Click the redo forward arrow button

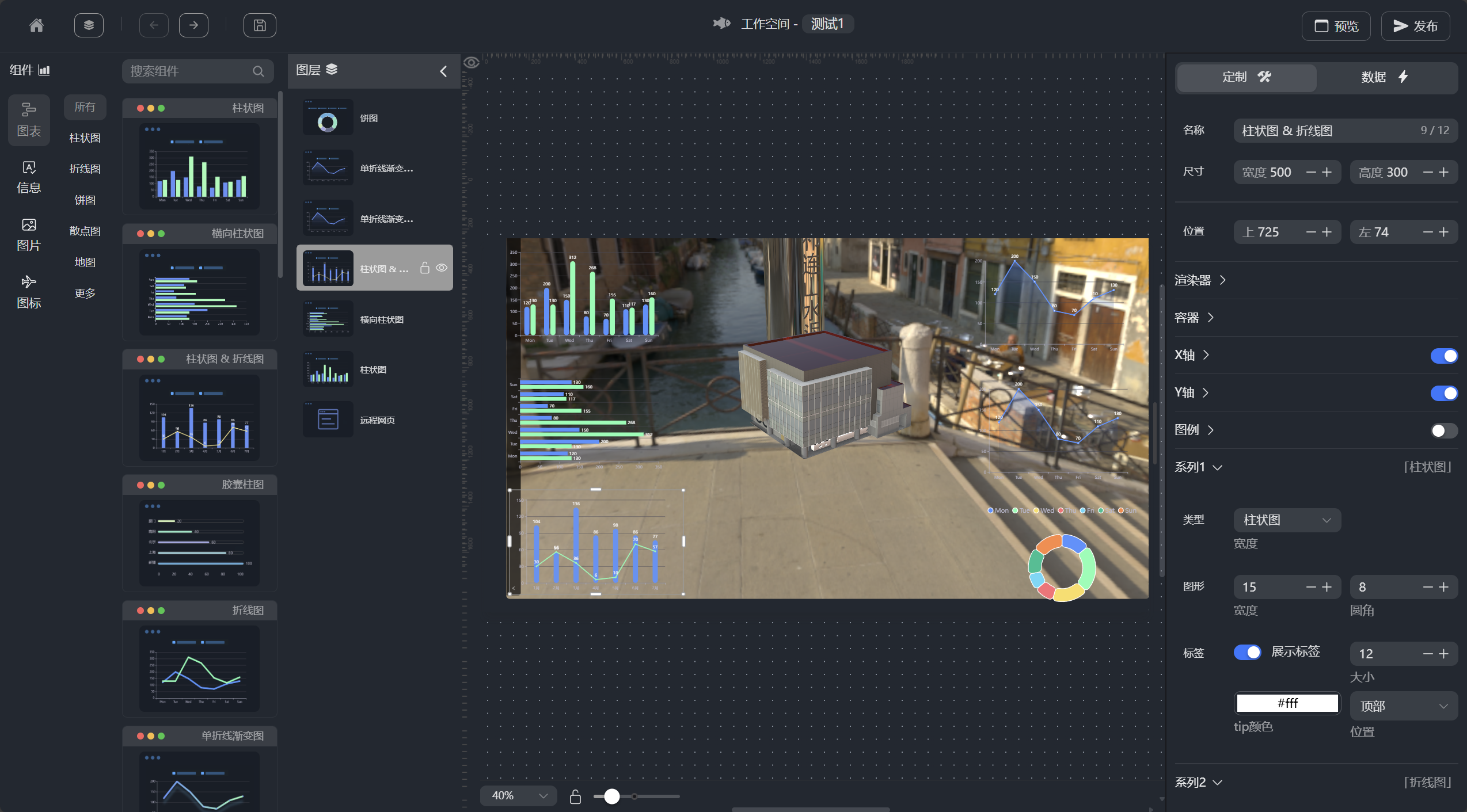193,25
